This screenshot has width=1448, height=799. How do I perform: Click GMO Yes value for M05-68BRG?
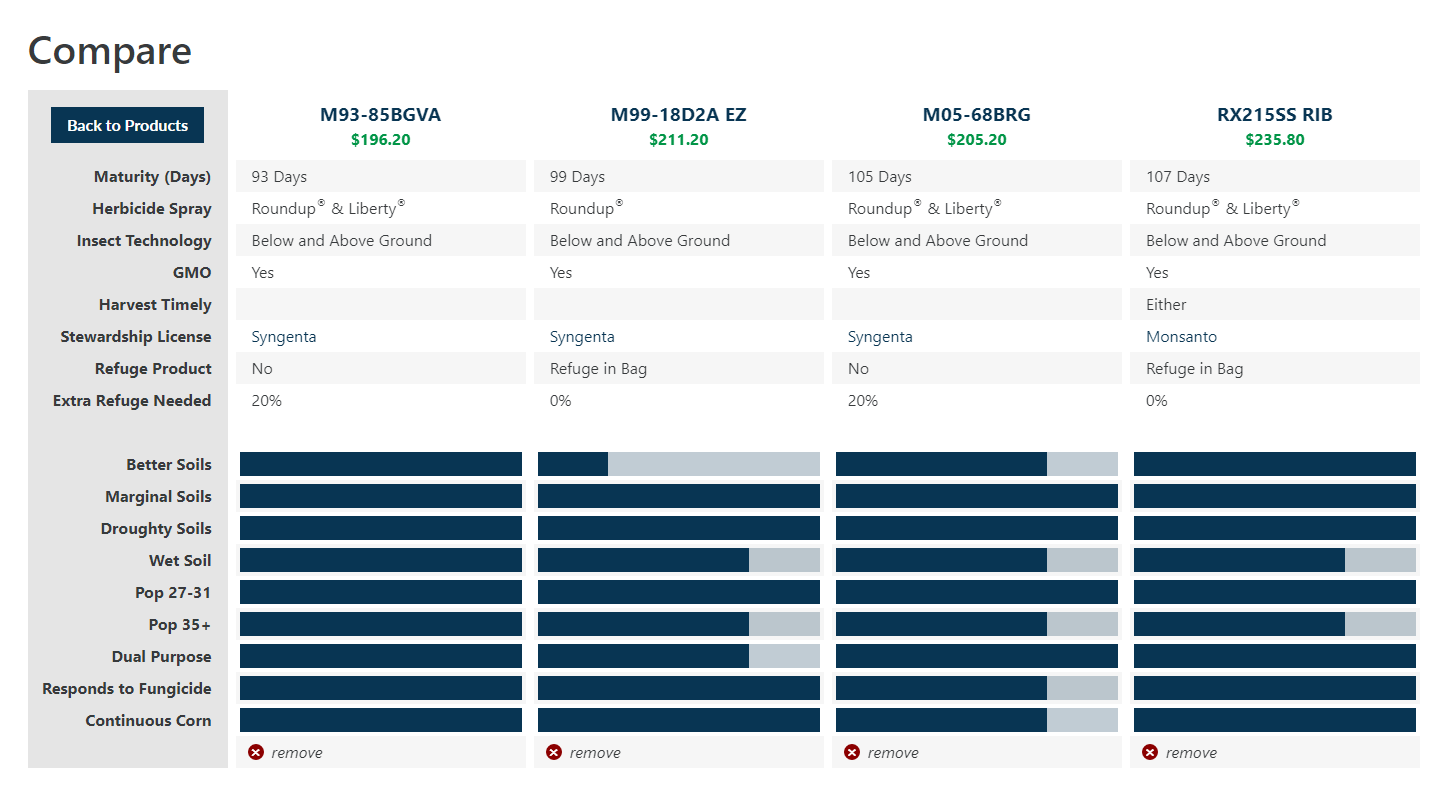(859, 273)
